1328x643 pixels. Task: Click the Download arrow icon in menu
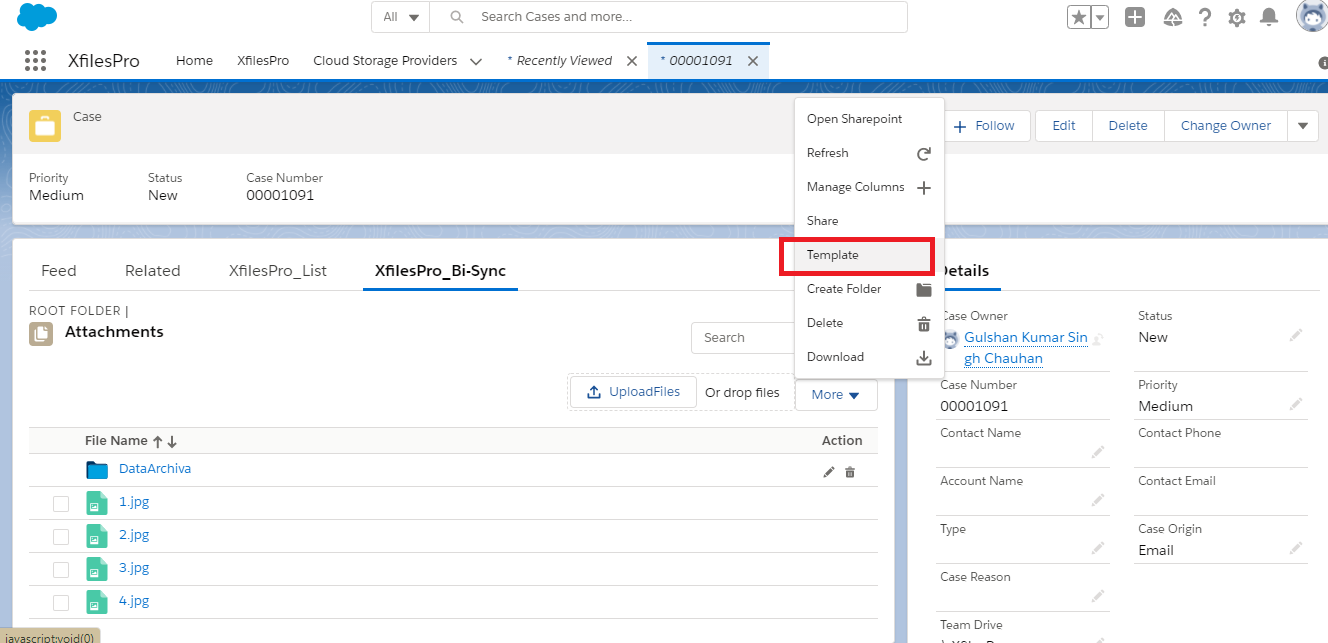coord(924,358)
